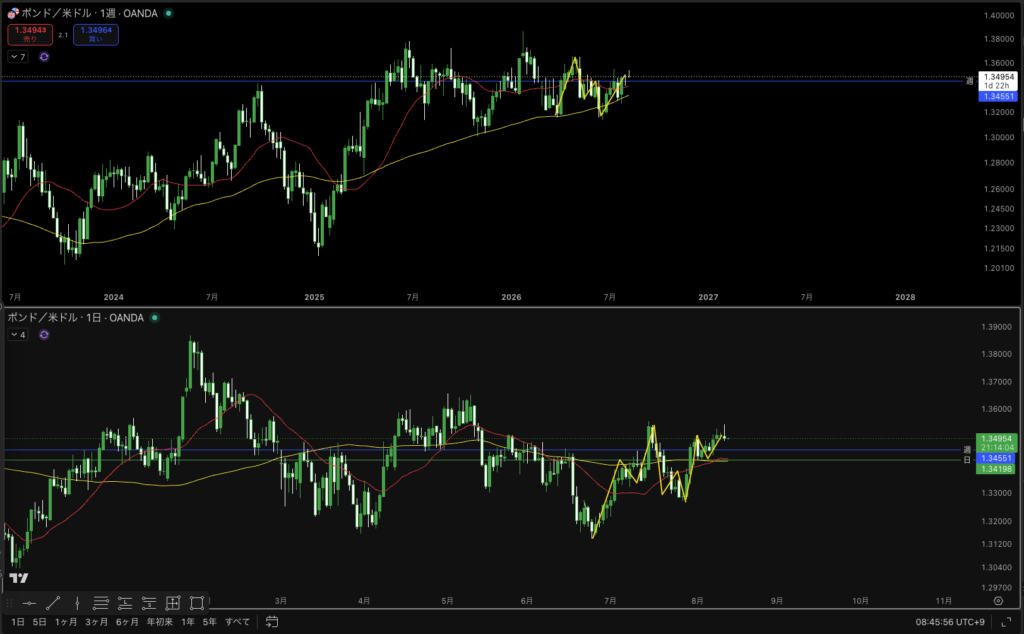Click the 3月 label on daily time axis

coord(281,601)
